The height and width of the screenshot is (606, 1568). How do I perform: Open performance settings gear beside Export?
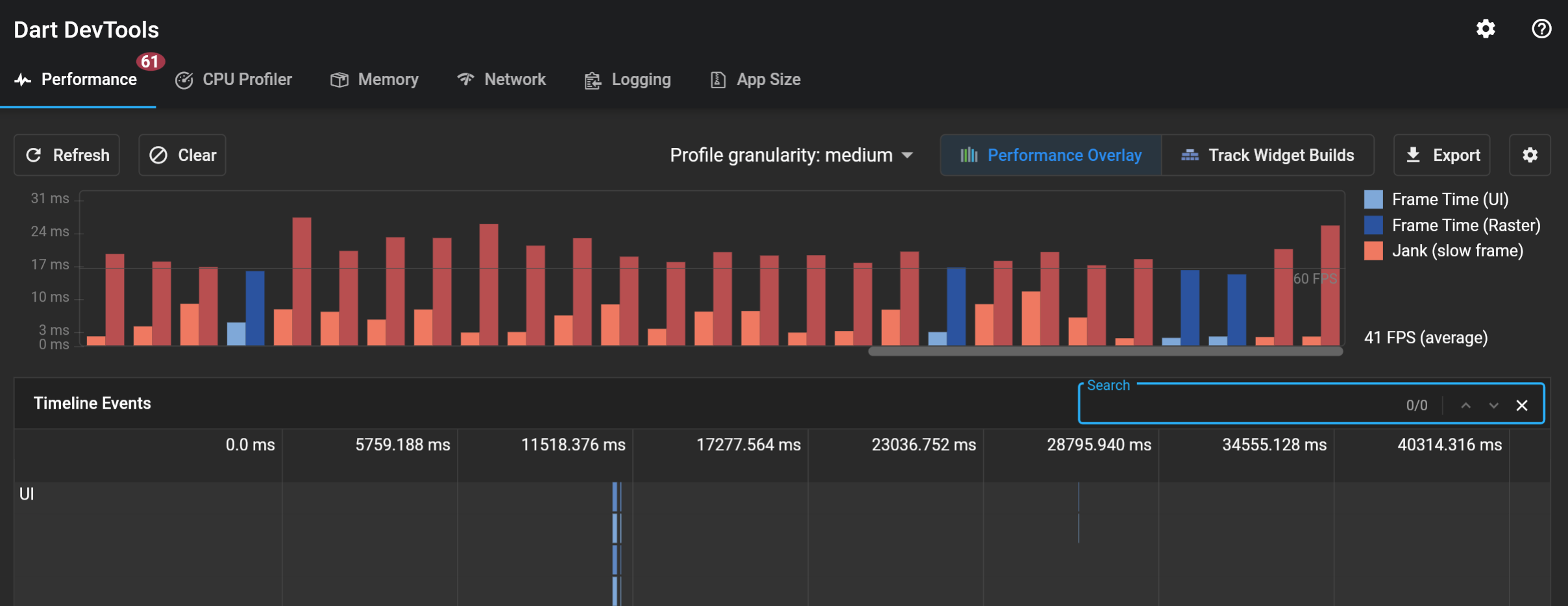click(x=1530, y=155)
